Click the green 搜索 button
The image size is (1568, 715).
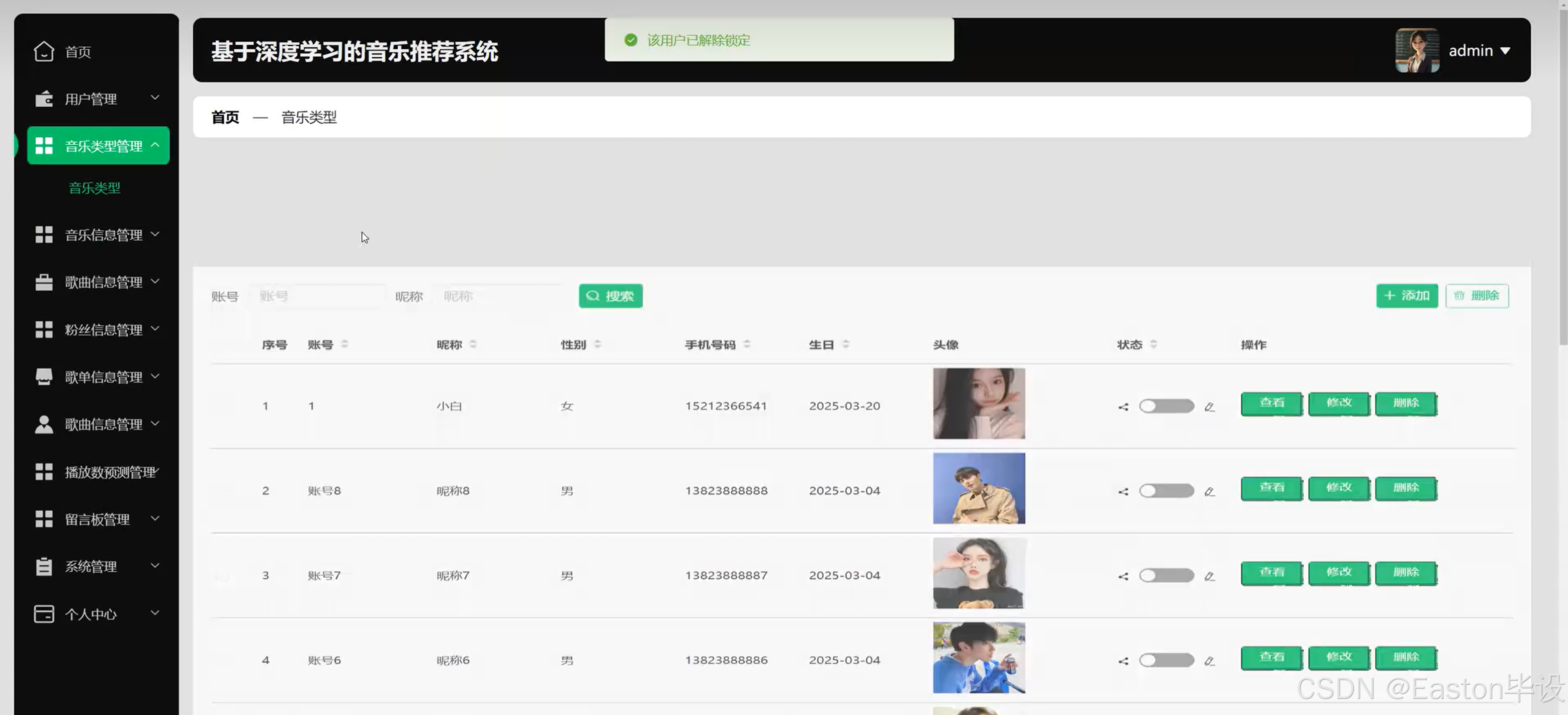tap(611, 296)
